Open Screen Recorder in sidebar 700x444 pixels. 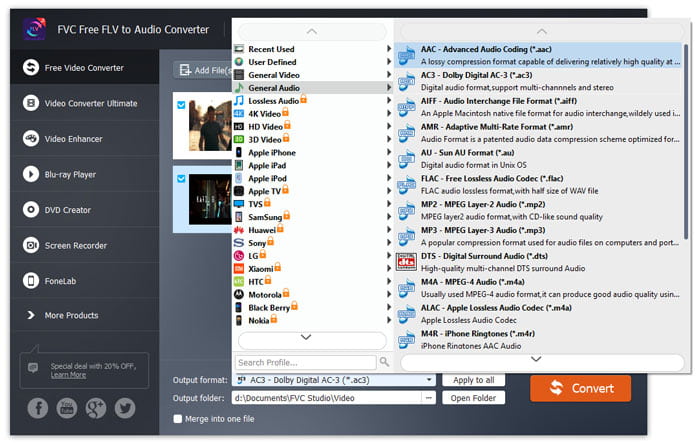pos(84,245)
